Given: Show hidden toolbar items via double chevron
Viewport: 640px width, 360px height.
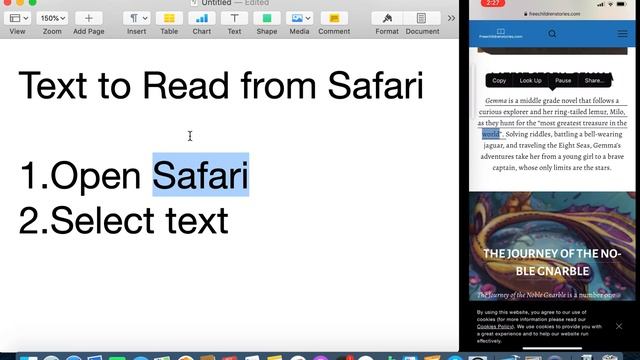Looking at the screenshot, I should click(451, 18).
